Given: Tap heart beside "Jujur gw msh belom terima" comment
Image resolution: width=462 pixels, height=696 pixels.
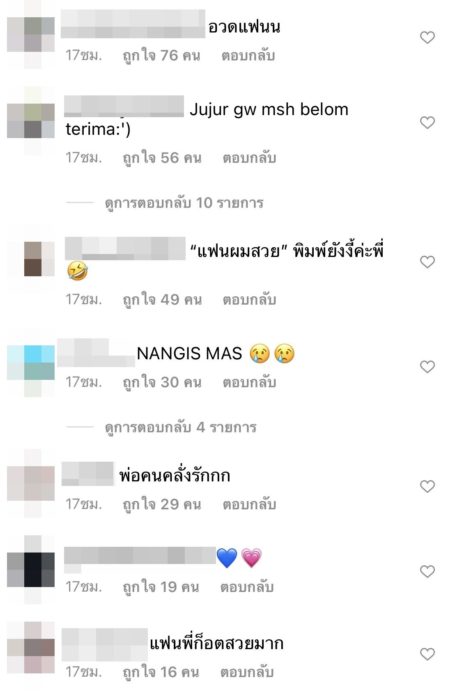Looking at the screenshot, I should tap(427, 122).
